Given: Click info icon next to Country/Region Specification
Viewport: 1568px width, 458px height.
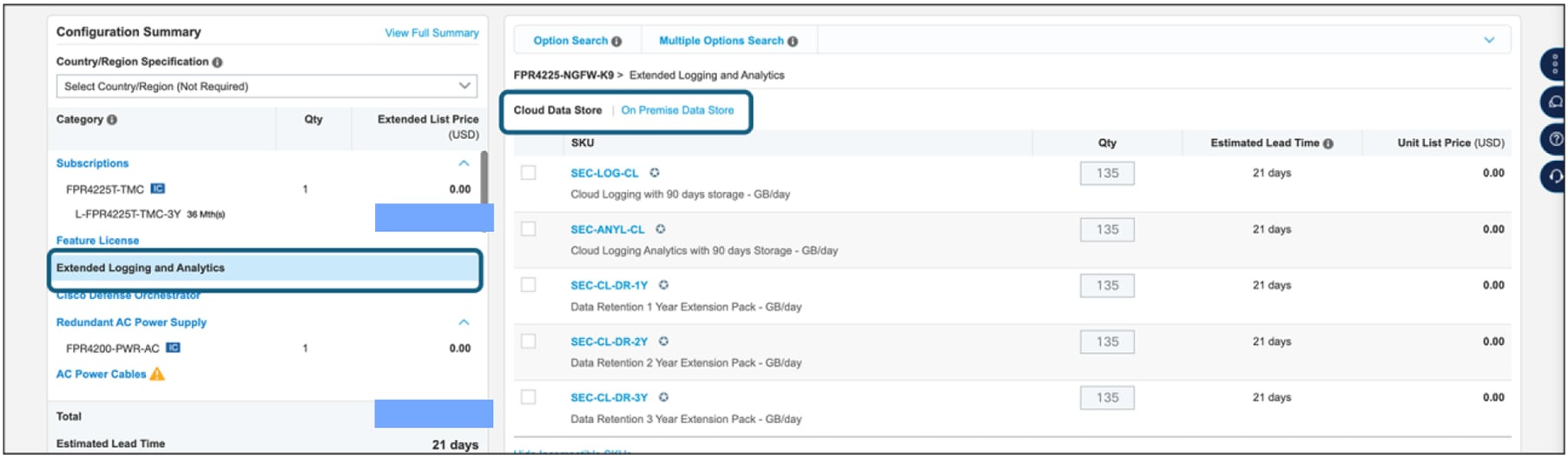Looking at the screenshot, I should click(x=217, y=63).
